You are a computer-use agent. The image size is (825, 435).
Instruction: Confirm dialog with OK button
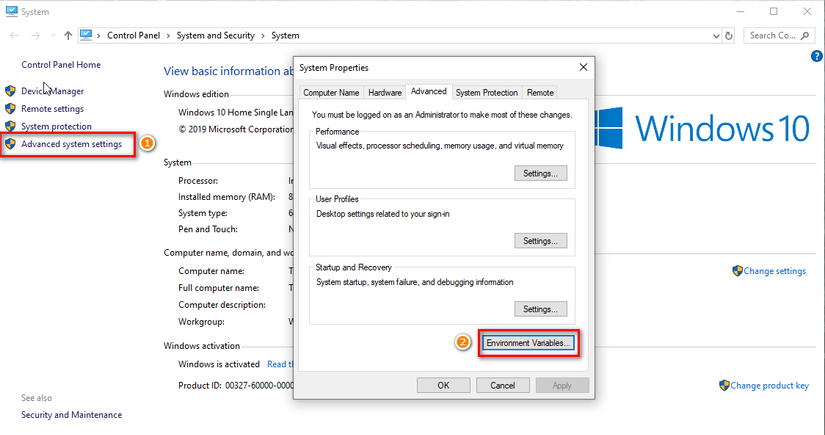[x=444, y=386]
